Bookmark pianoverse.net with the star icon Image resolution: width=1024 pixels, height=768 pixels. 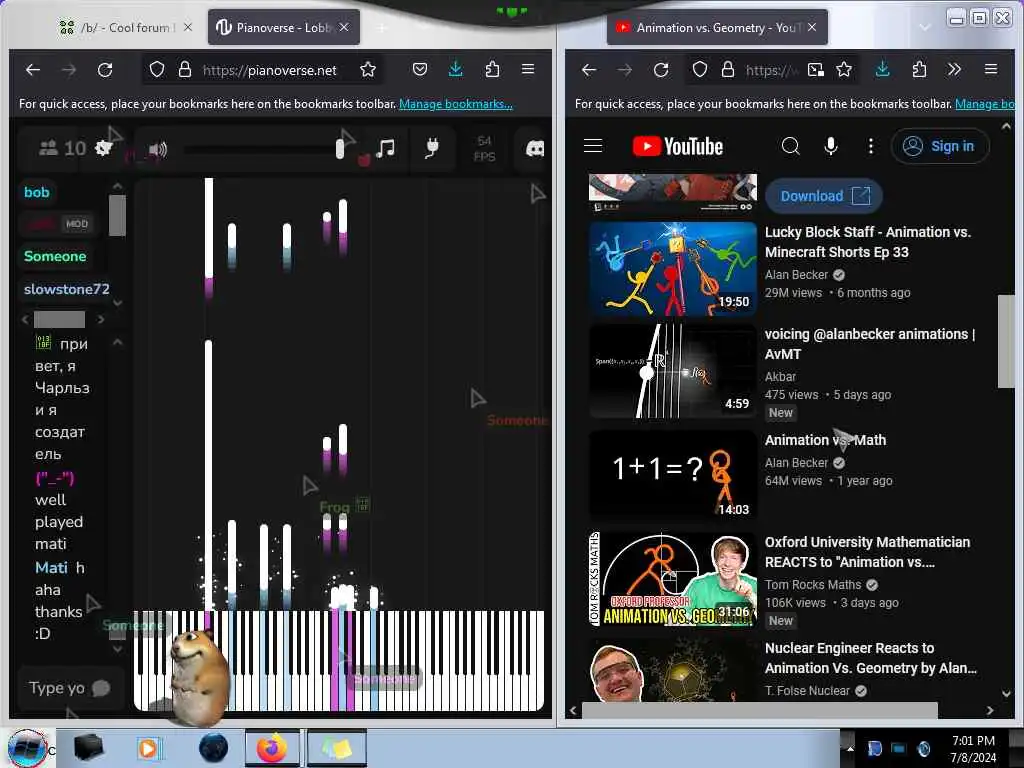point(368,69)
